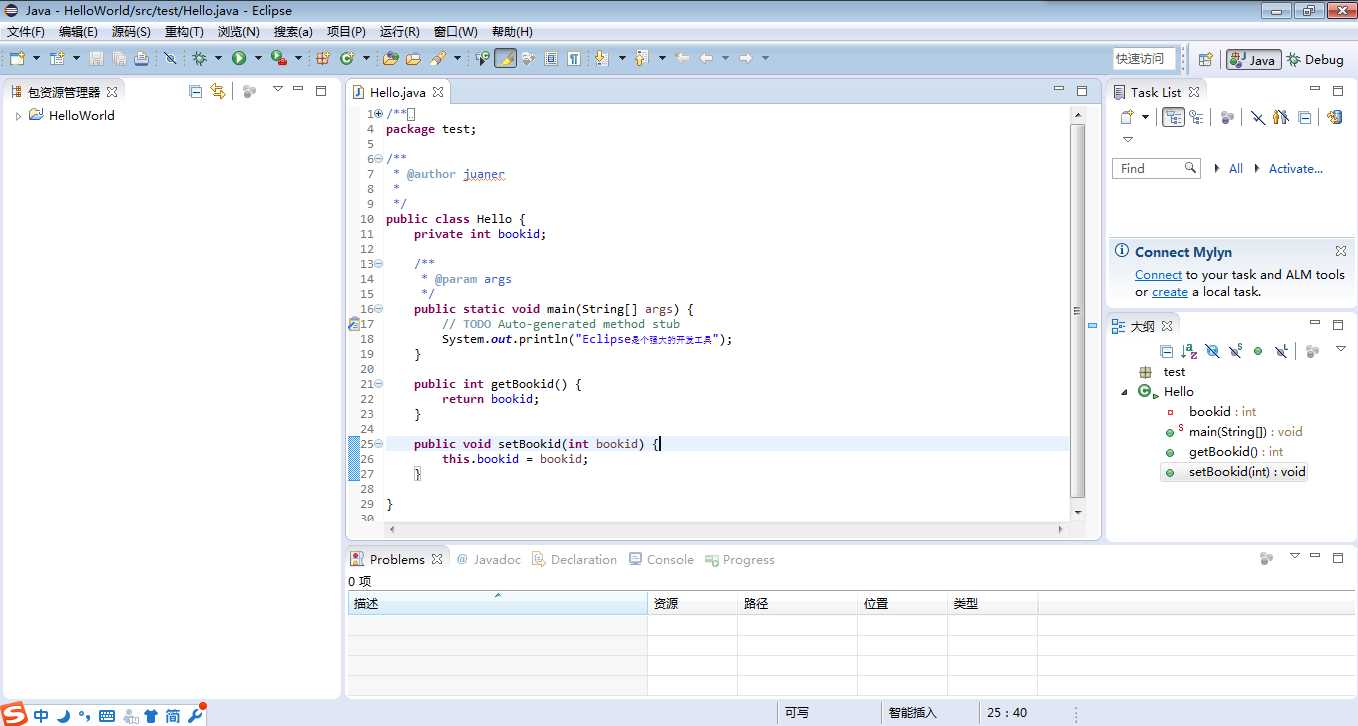The width and height of the screenshot is (1358, 726).
Task: Select the Java perspective button
Action: pyautogui.click(x=1253, y=59)
